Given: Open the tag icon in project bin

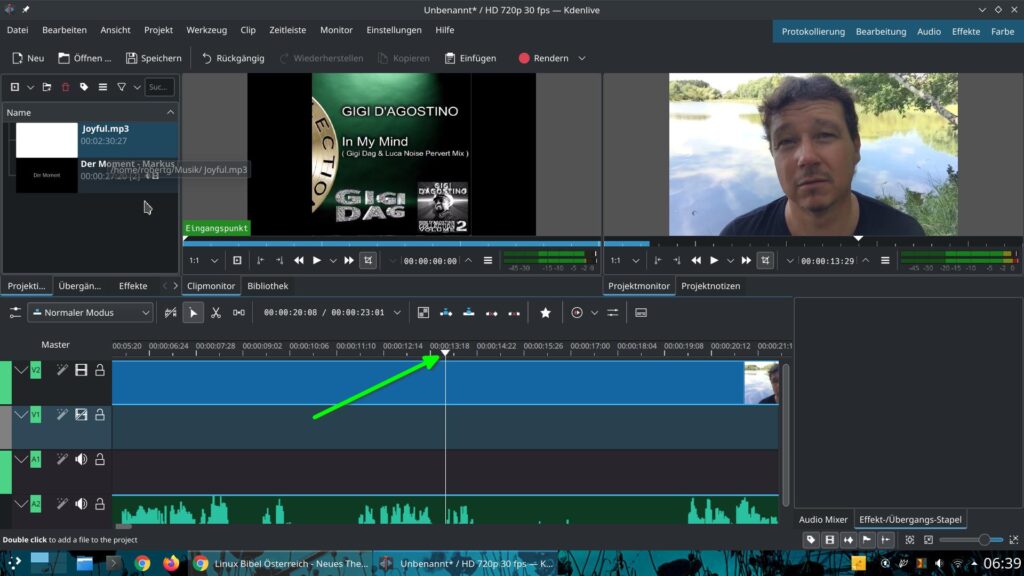Looking at the screenshot, I should (84, 87).
